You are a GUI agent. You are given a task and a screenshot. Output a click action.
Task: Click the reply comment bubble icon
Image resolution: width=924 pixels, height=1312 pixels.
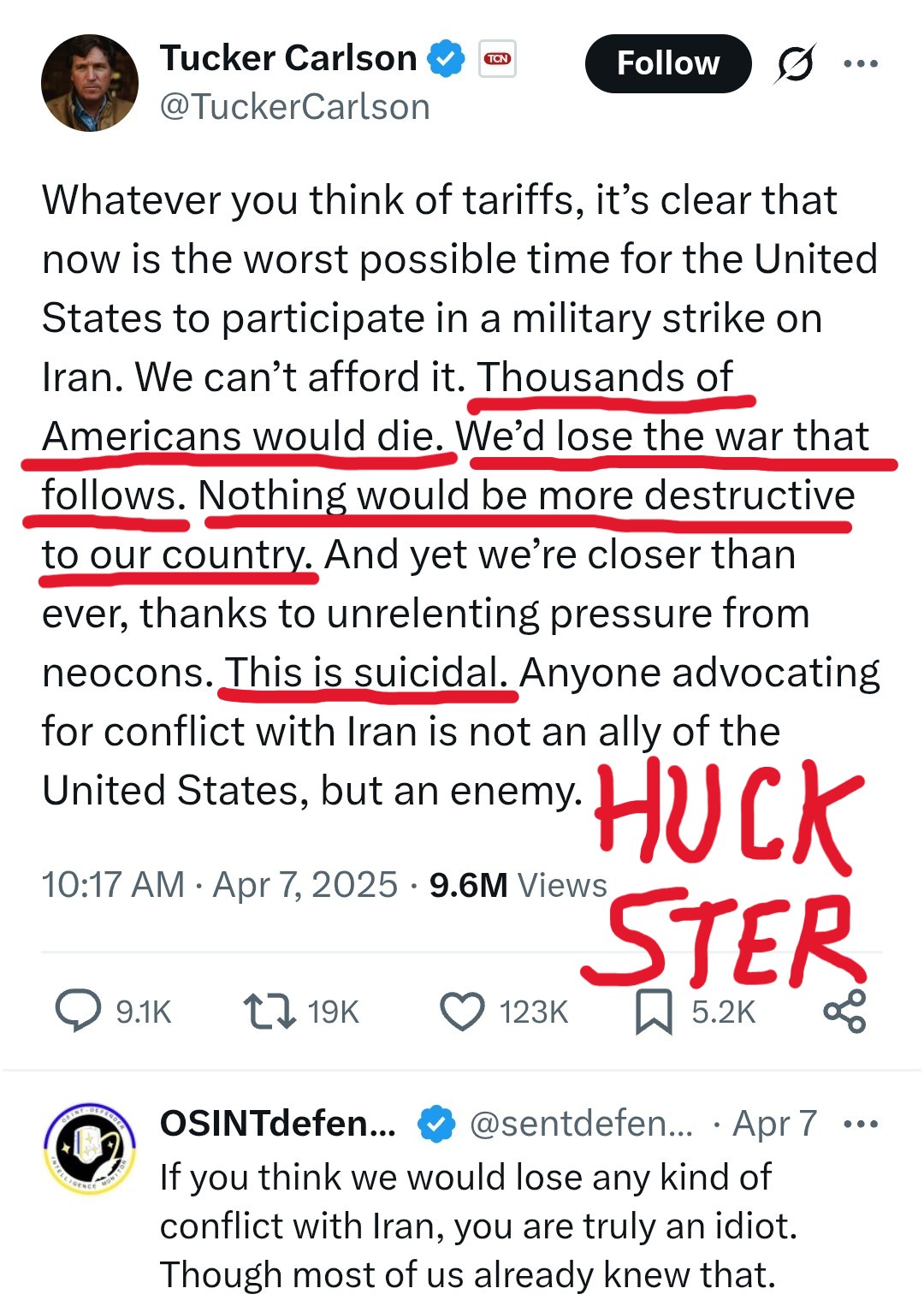coord(78,1011)
